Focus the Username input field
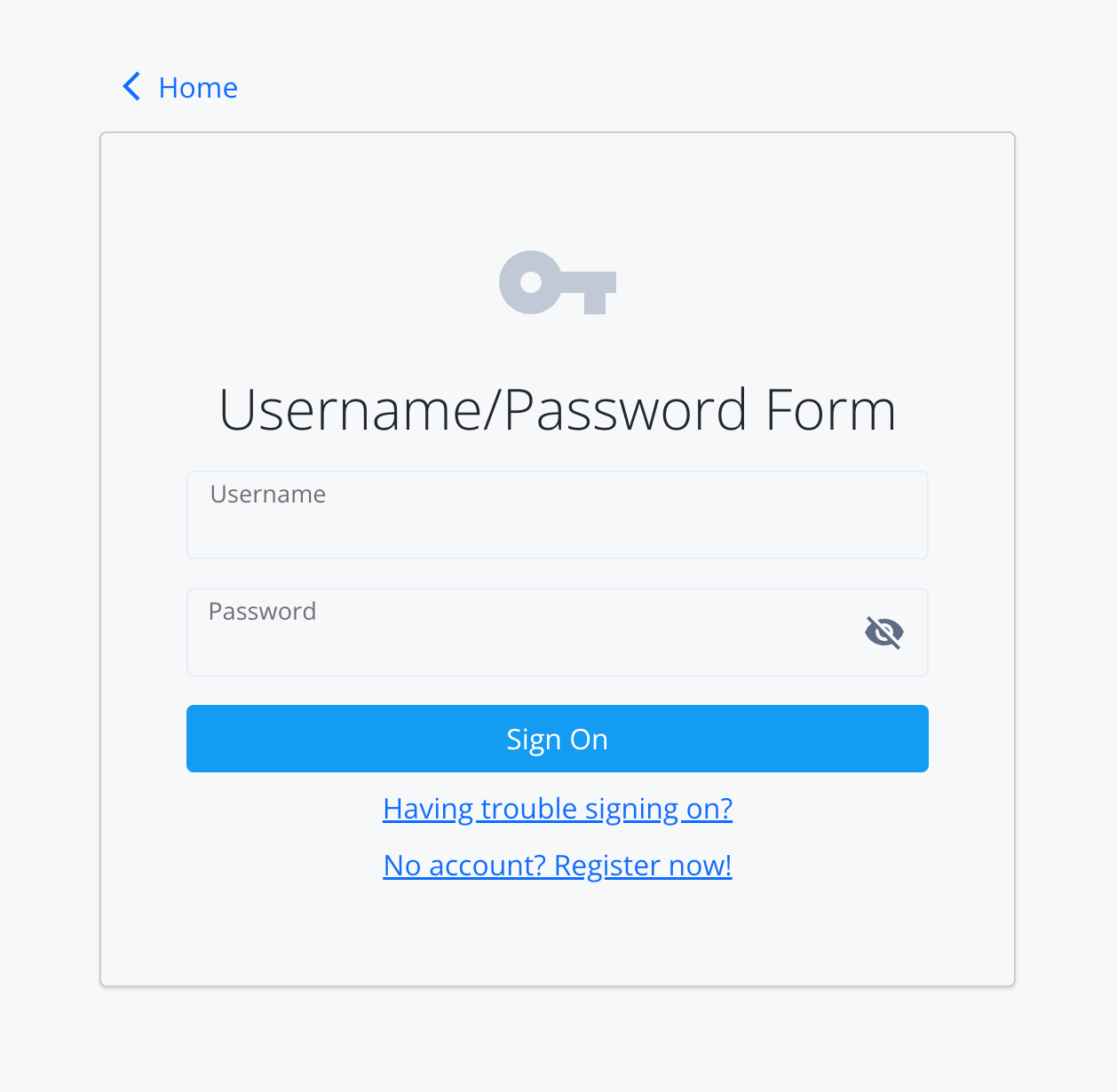The image size is (1117, 1092). pyautogui.click(x=557, y=526)
